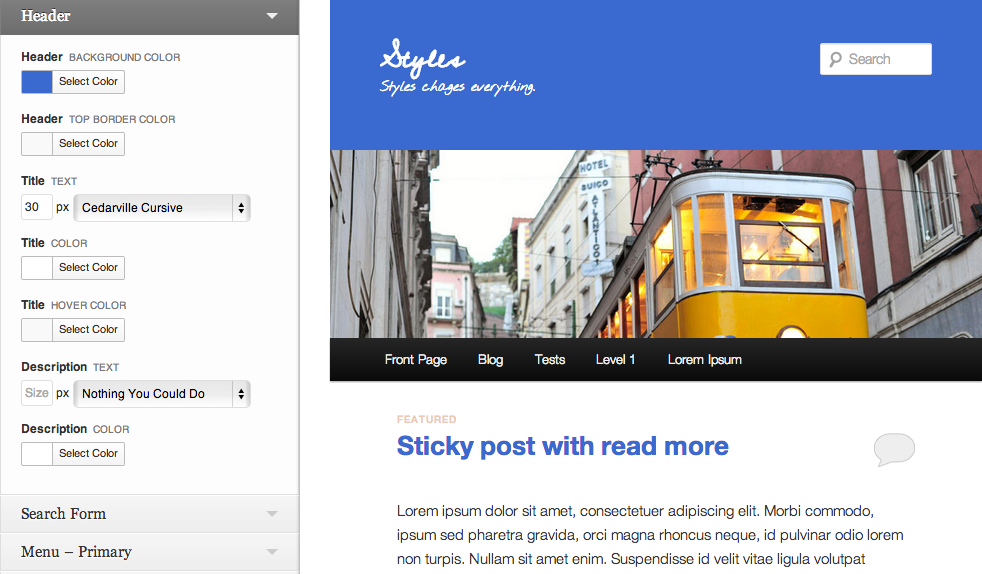The image size is (982, 574).
Task: Open the Sticky post with read more link
Action: tap(562, 446)
